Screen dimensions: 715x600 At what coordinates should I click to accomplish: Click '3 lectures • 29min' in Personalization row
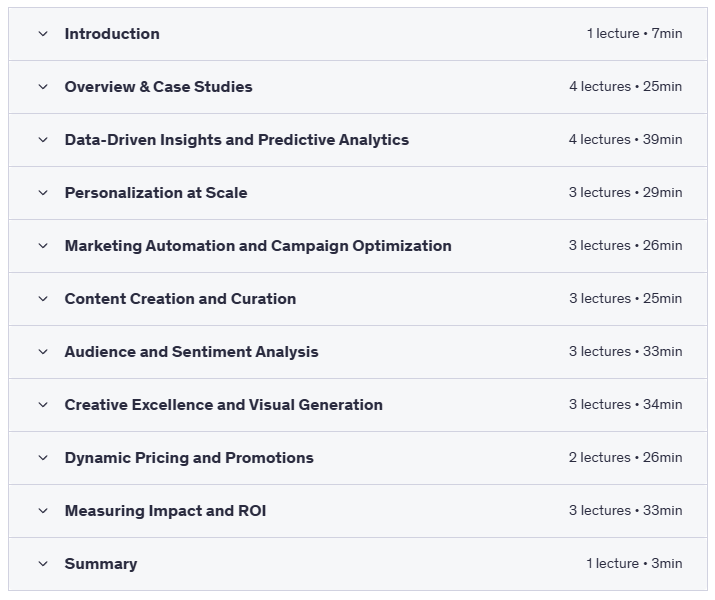tap(625, 193)
